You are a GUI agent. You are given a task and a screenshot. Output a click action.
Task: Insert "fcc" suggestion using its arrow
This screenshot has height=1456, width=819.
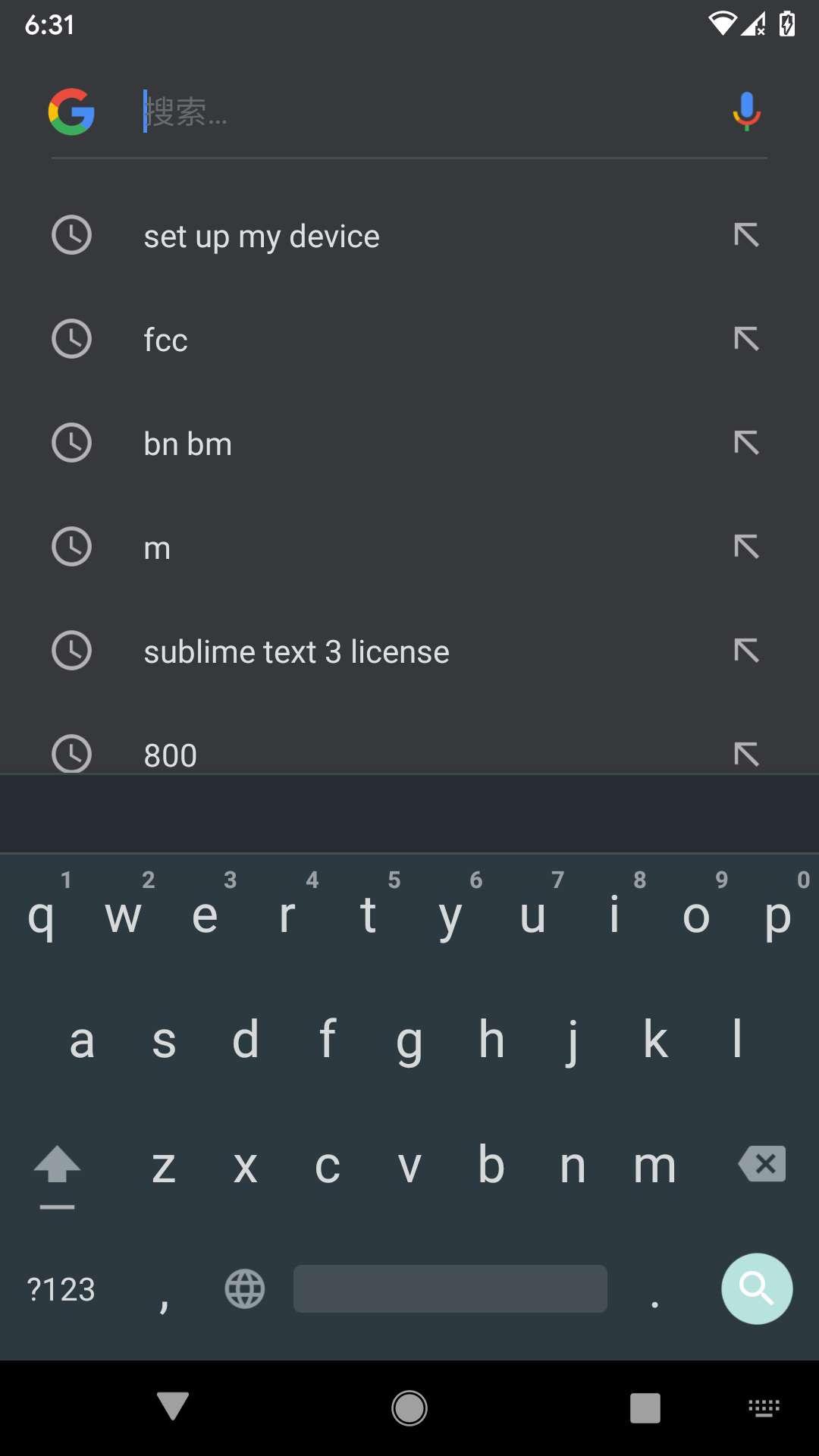[x=746, y=339]
